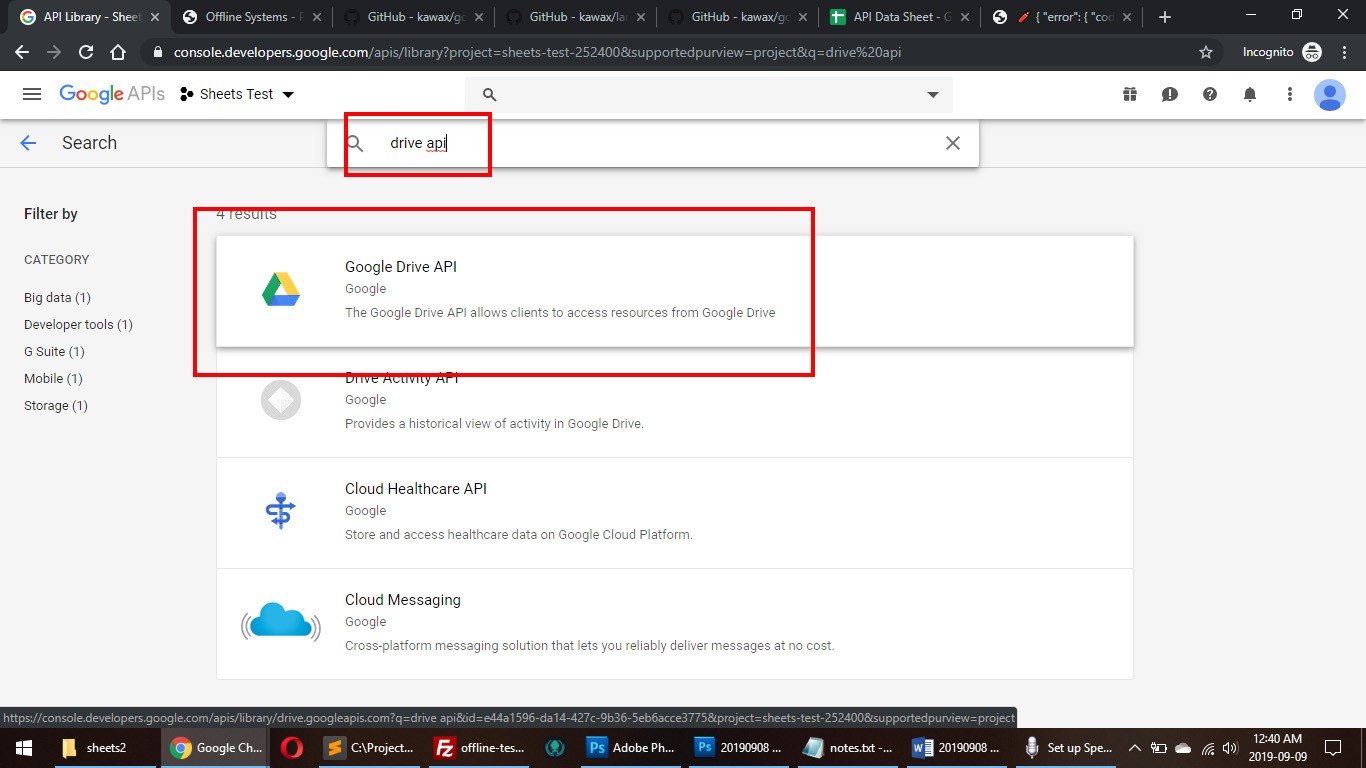Image resolution: width=1366 pixels, height=768 pixels.
Task: Filter by Developer tools category
Action: [x=78, y=324]
